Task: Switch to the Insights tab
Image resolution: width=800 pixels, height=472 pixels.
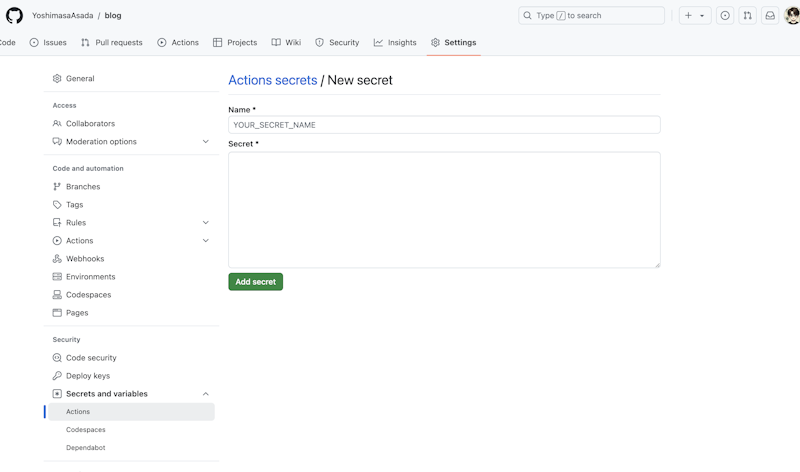Action: (395, 43)
